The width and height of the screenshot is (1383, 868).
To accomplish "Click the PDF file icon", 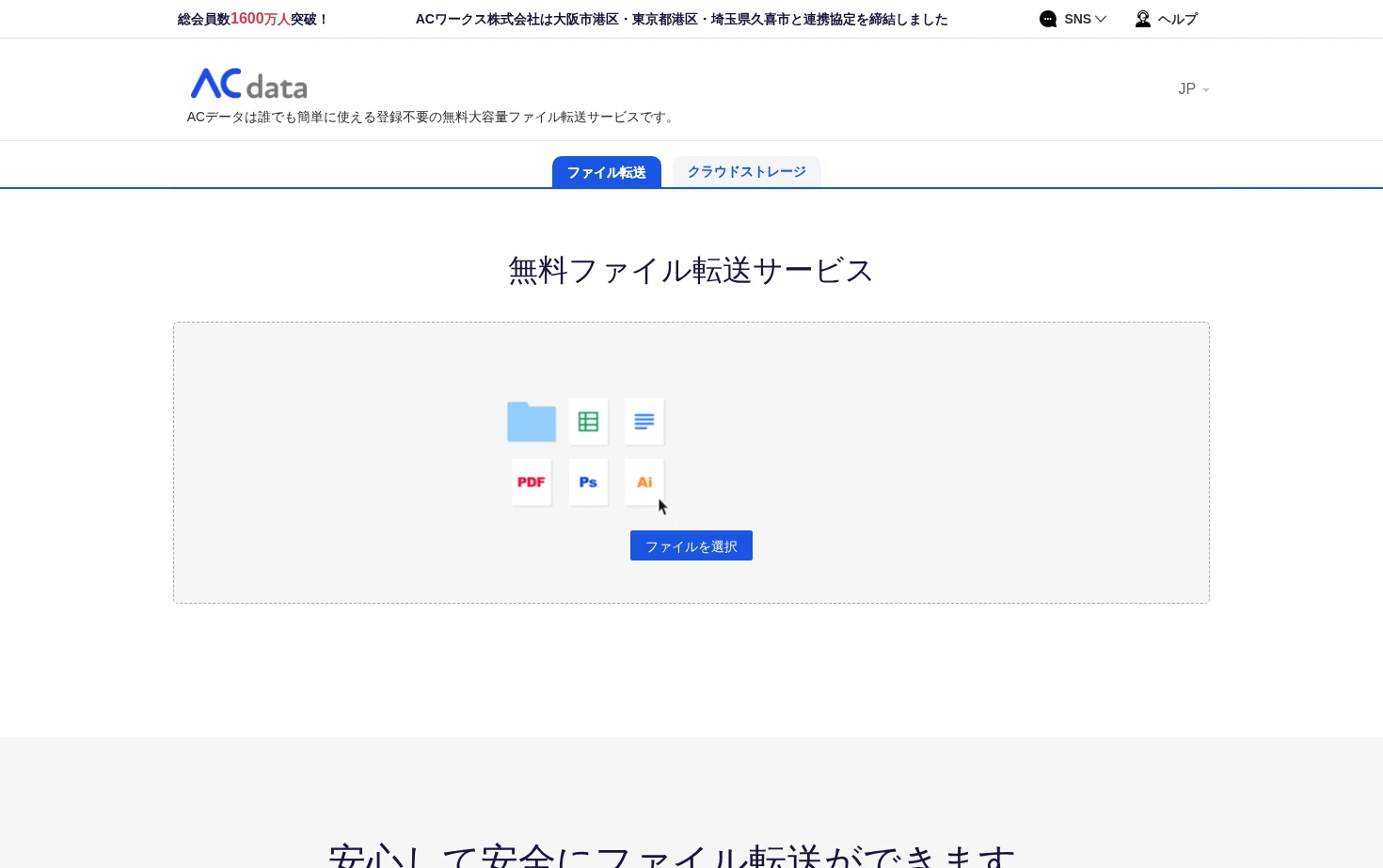I will (532, 481).
